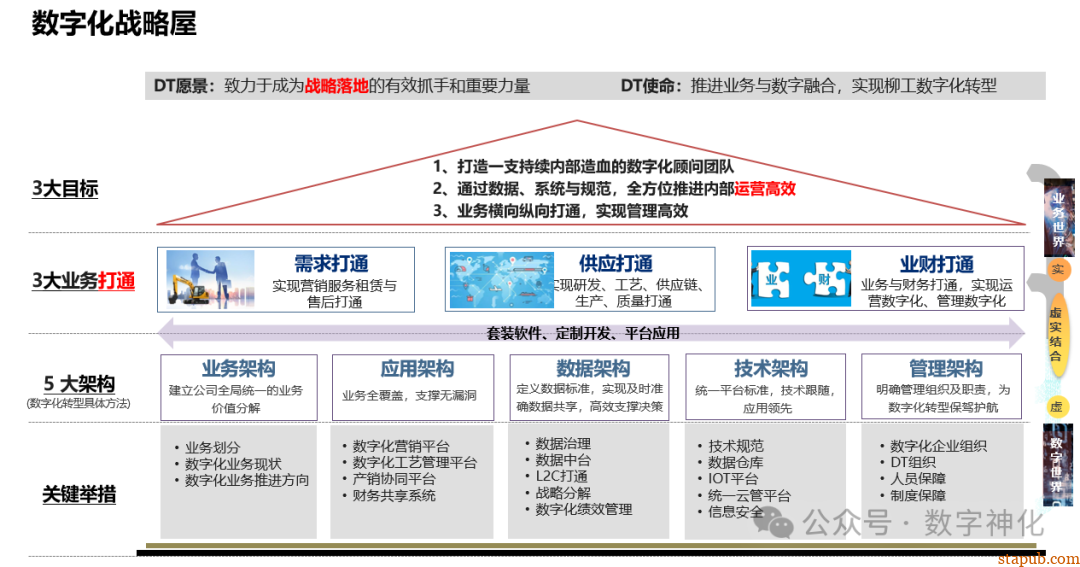
Task: Click the yellow 实 circle badge
Action: (x=1057, y=270)
